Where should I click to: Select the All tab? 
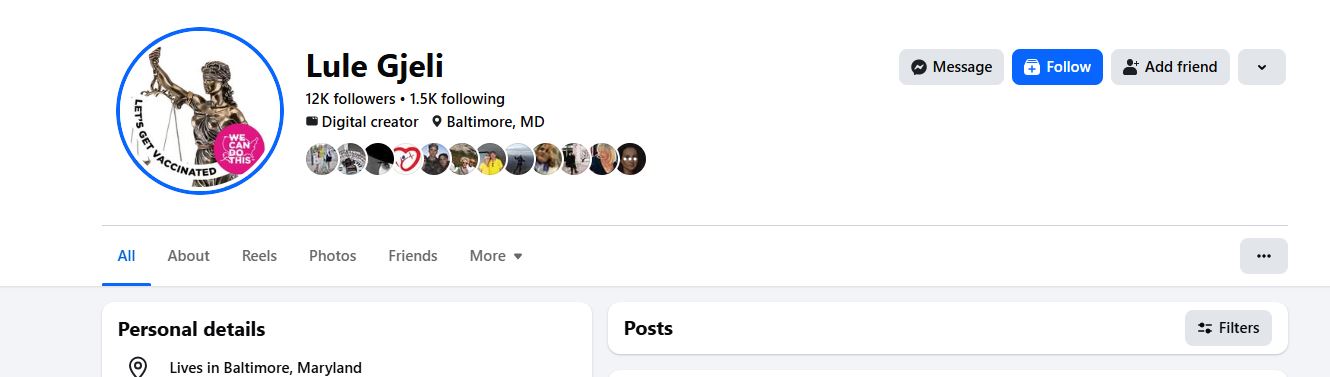[126, 256]
